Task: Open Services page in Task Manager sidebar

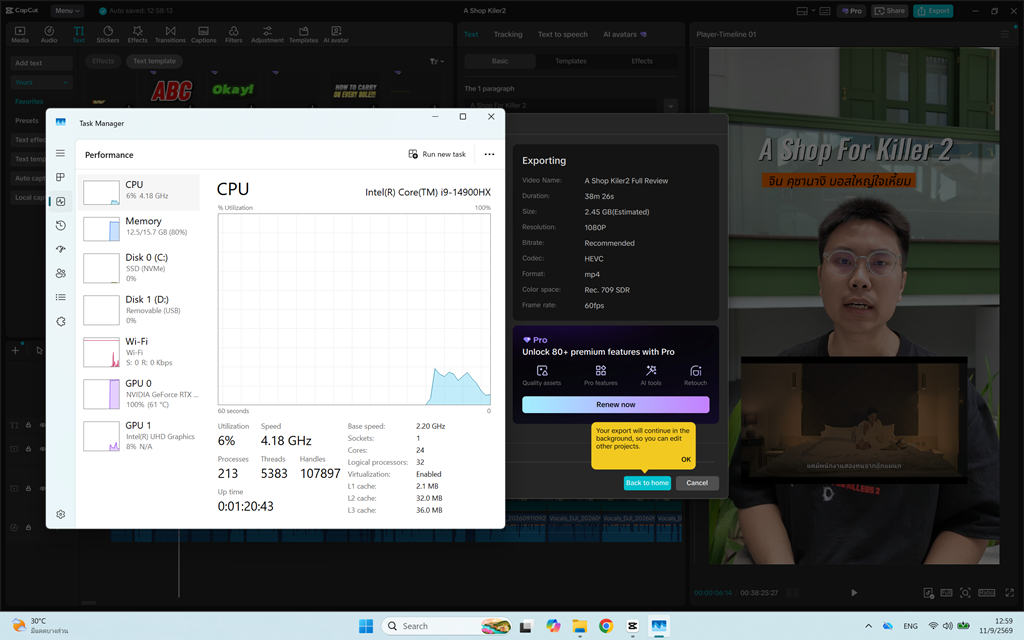Action: click(x=60, y=321)
